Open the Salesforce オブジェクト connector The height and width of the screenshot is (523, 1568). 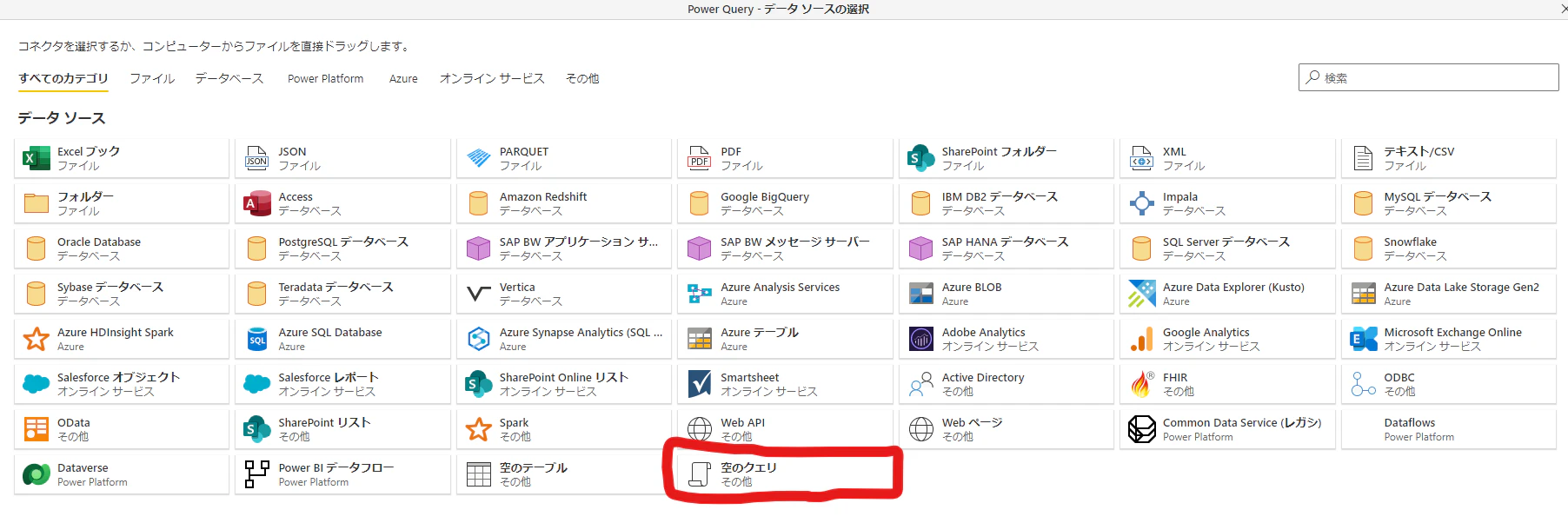[122, 384]
